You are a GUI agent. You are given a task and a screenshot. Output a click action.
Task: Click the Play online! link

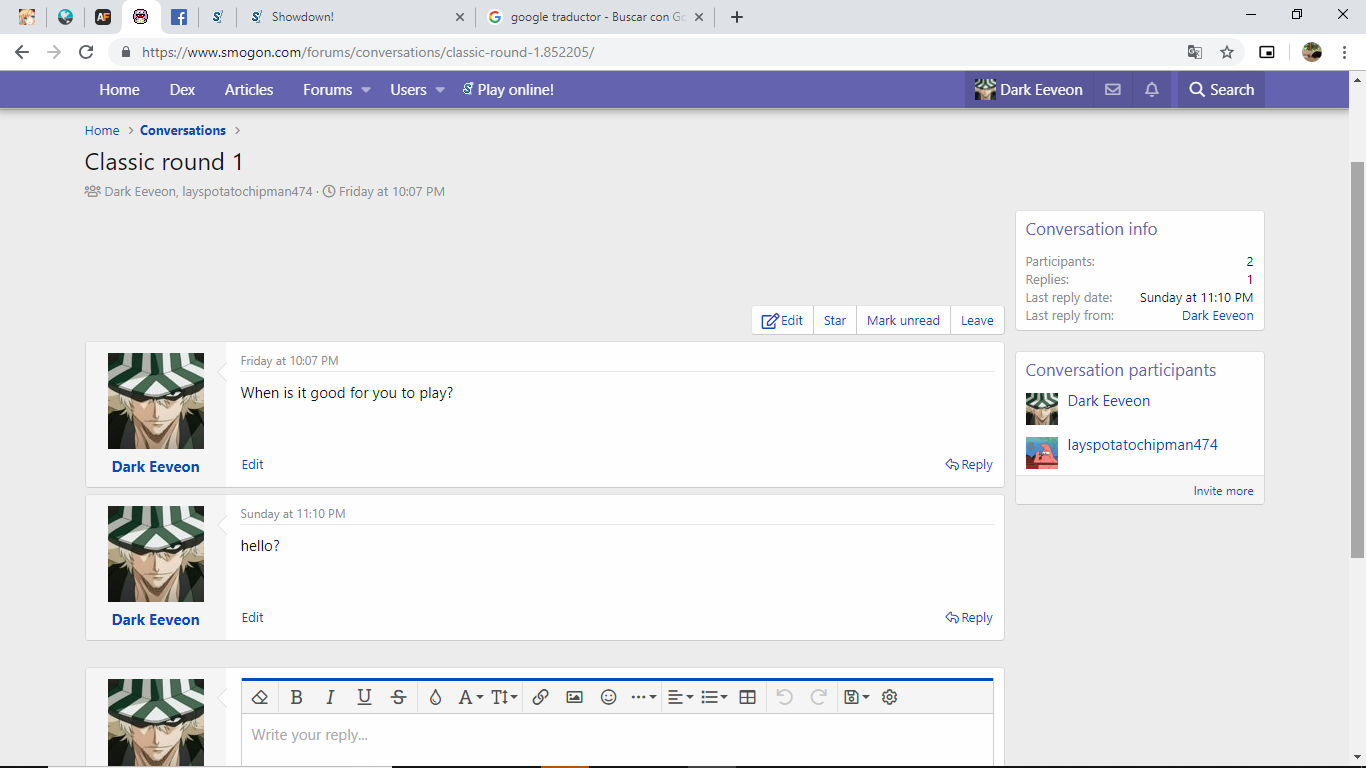(x=508, y=90)
